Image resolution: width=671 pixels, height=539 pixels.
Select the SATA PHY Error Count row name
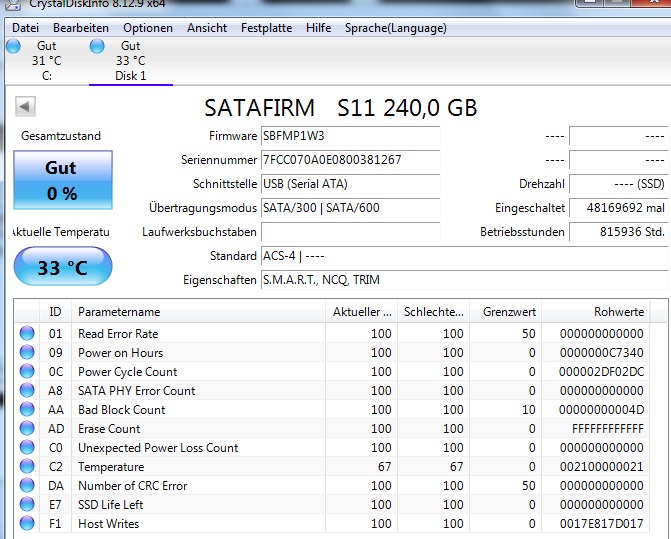pyautogui.click(x=137, y=391)
